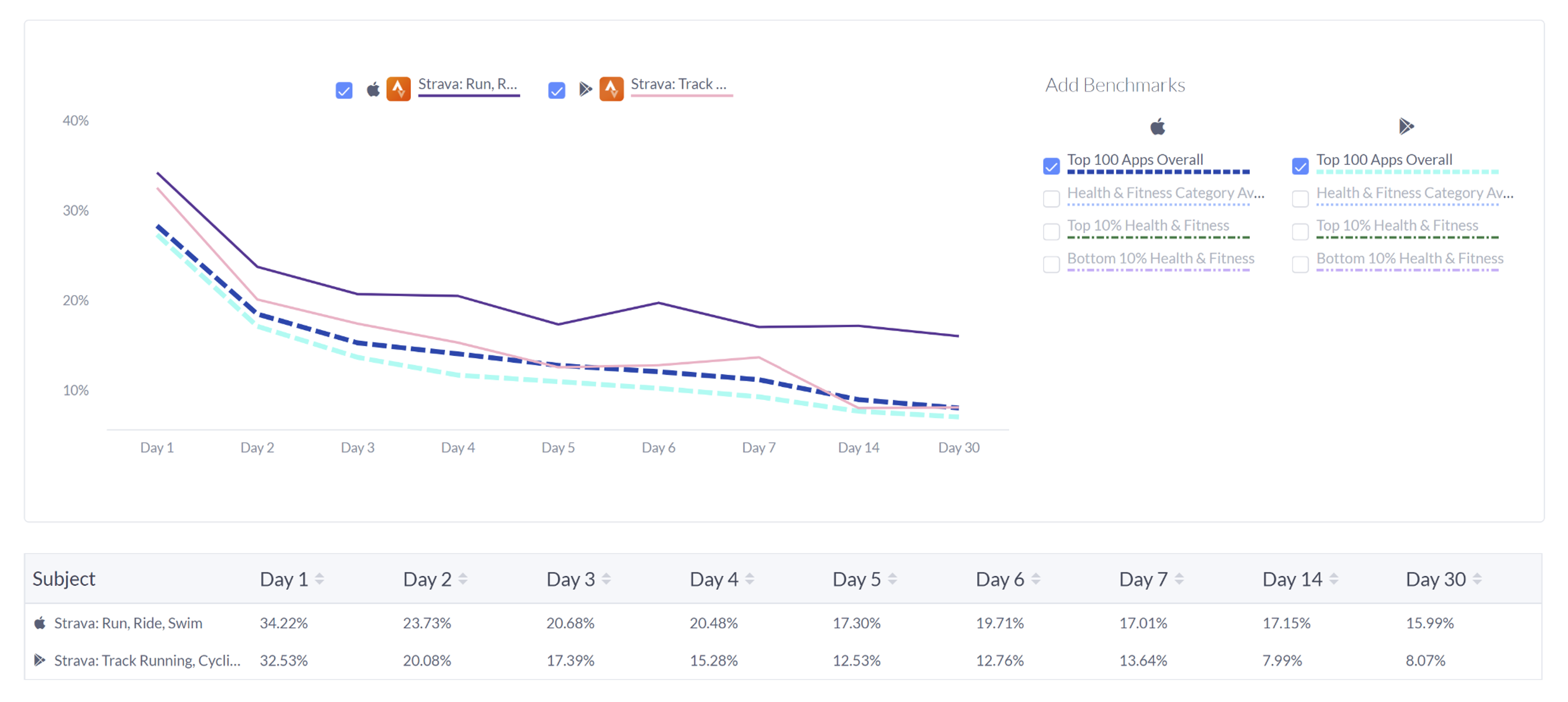The width and height of the screenshot is (1568, 702).
Task: Sort table by Day 3 column arrows
Action: pyautogui.click(x=606, y=579)
